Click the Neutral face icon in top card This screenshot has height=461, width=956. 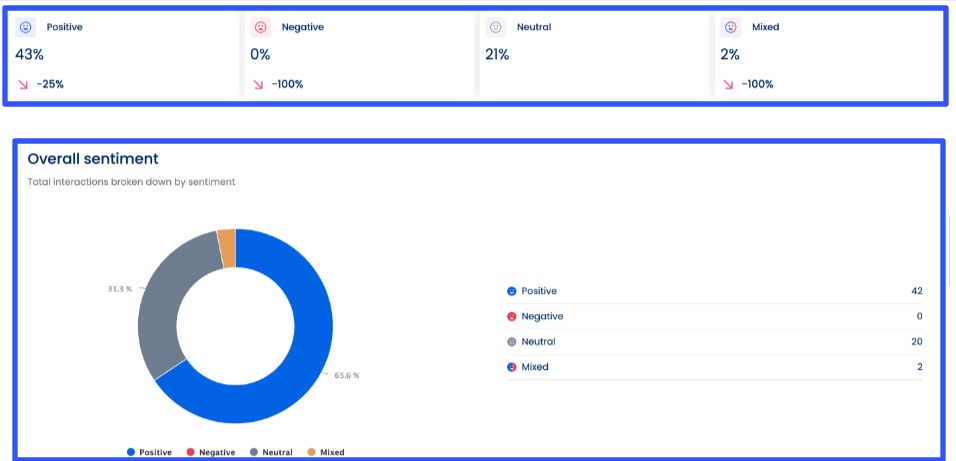[495, 28]
